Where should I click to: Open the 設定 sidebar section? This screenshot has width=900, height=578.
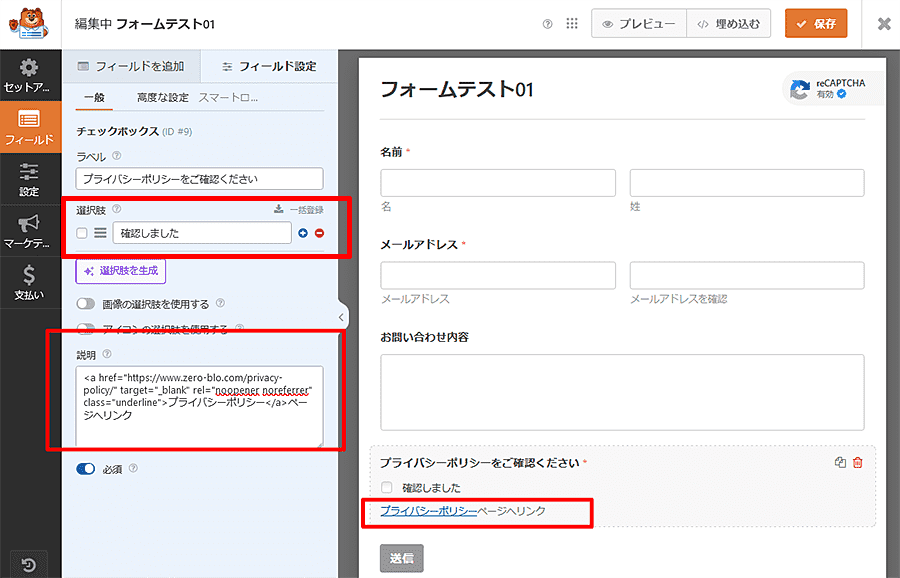[29, 179]
